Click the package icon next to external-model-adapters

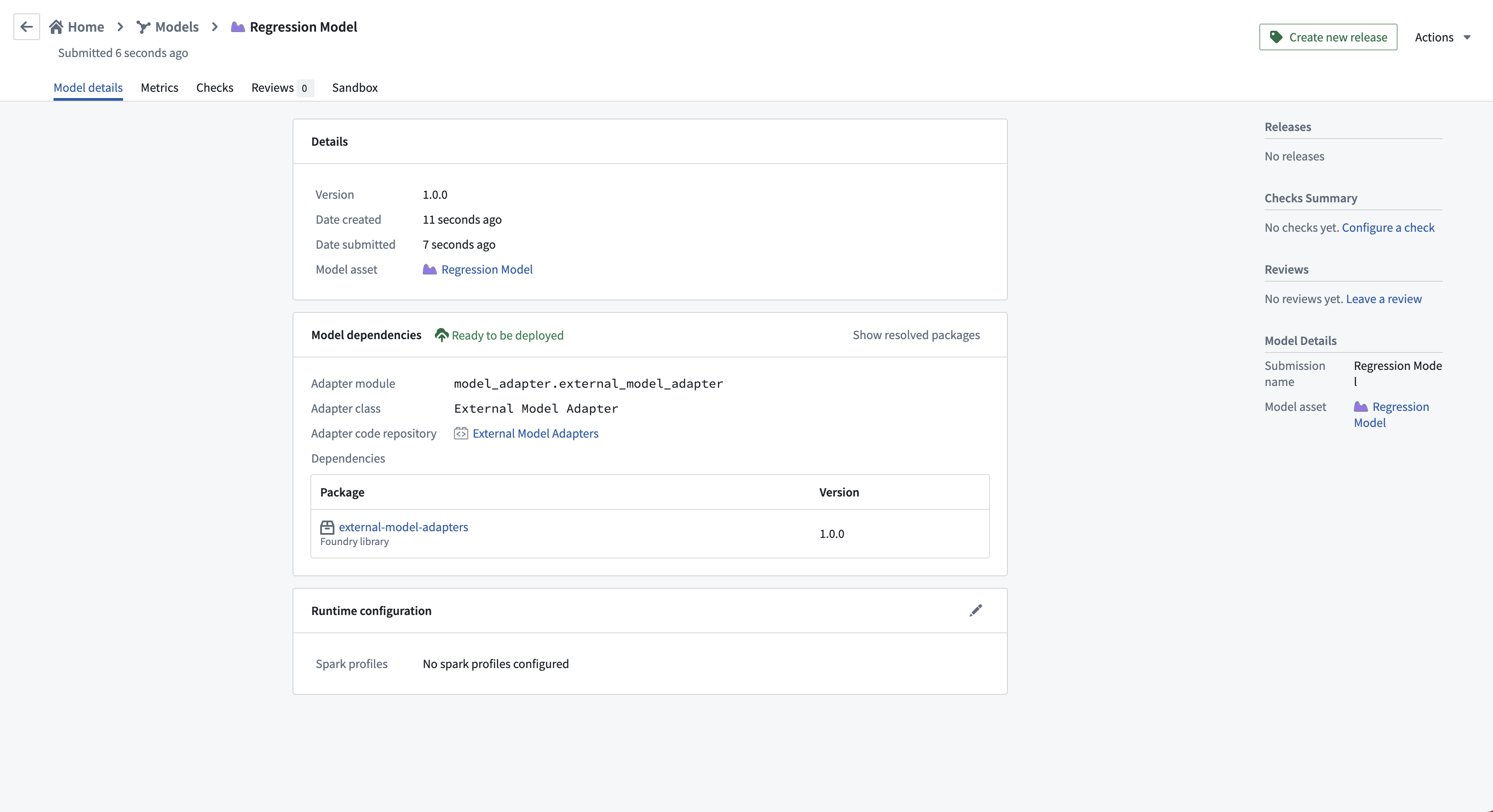click(x=327, y=527)
